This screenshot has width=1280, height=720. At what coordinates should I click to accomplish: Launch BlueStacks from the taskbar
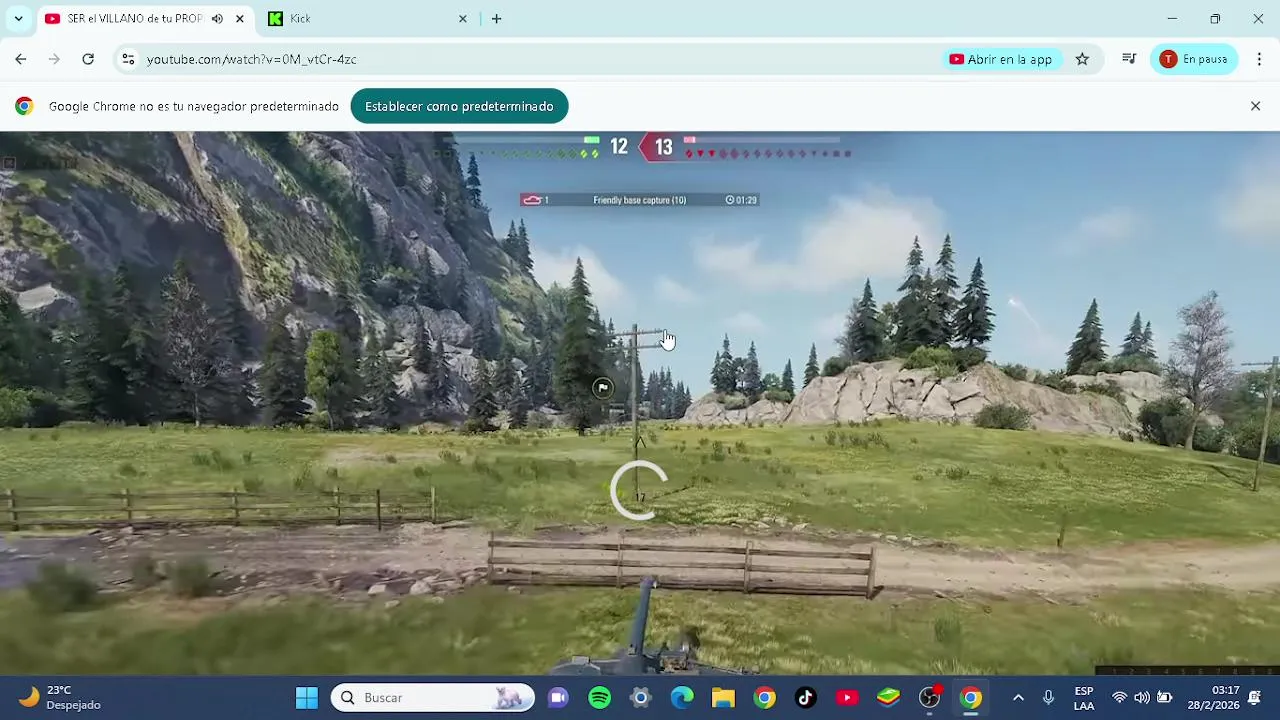[x=888, y=697]
